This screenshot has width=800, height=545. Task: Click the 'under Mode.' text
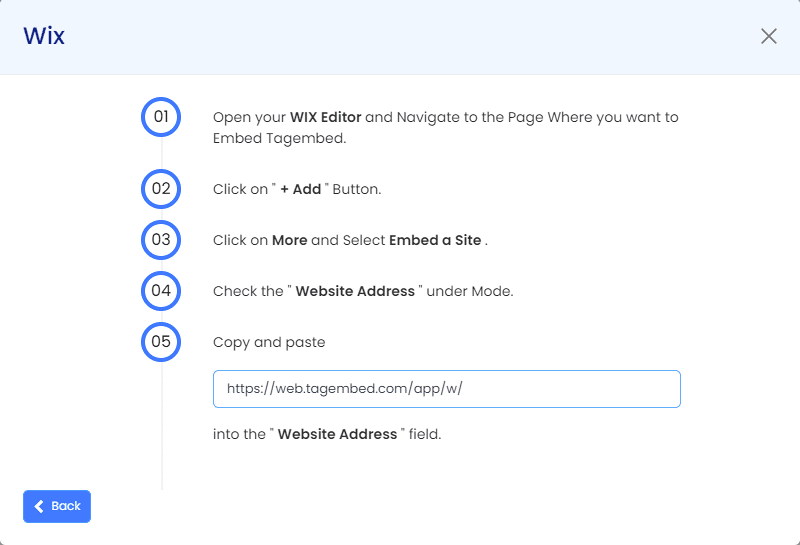(470, 291)
